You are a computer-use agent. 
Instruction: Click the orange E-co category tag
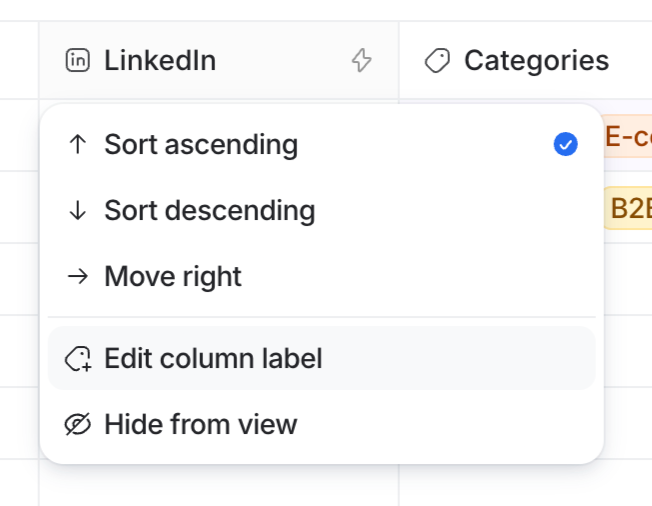[628, 138]
